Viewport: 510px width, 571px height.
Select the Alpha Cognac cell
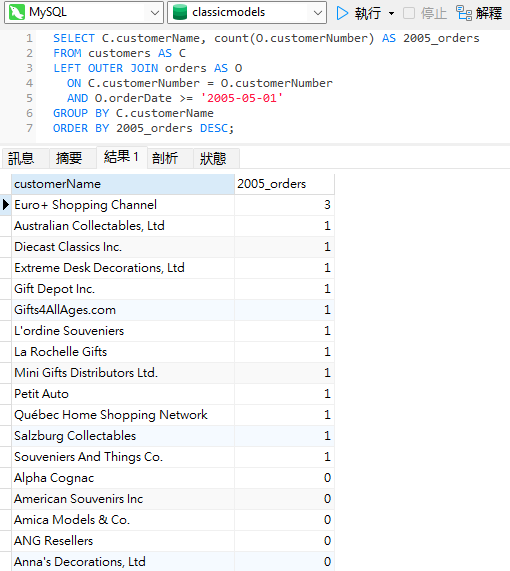(x=123, y=478)
